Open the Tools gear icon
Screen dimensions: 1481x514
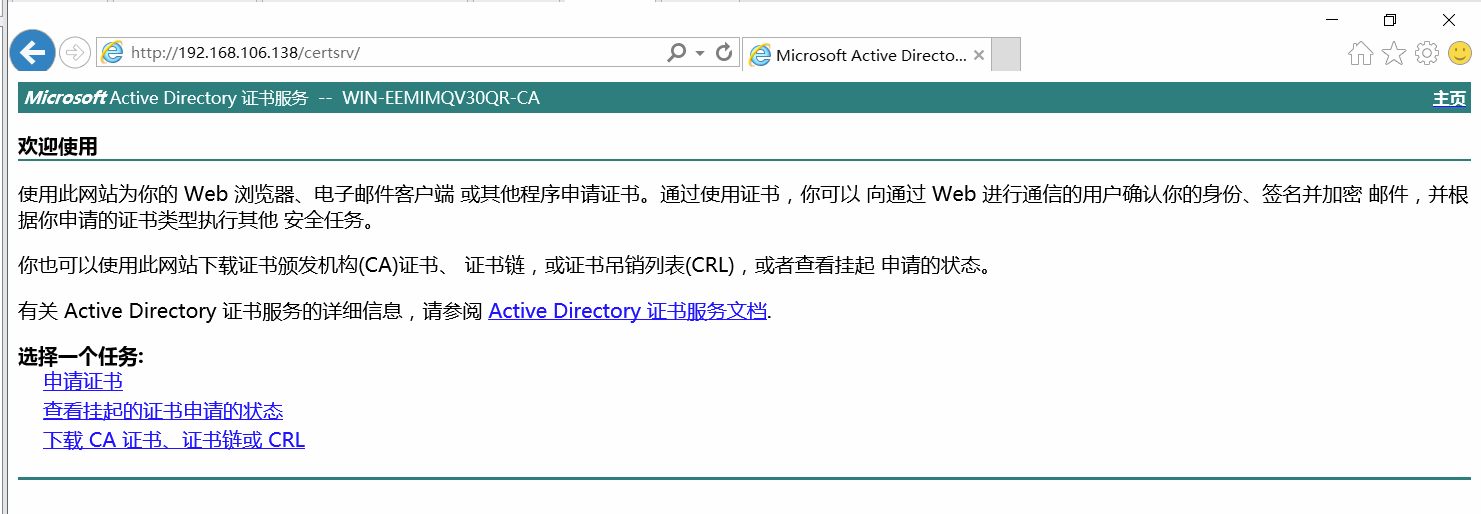click(1427, 53)
